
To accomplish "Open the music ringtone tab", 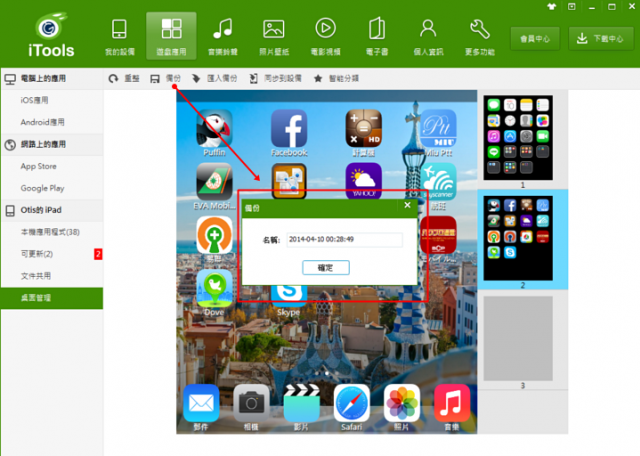I will tap(222, 37).
